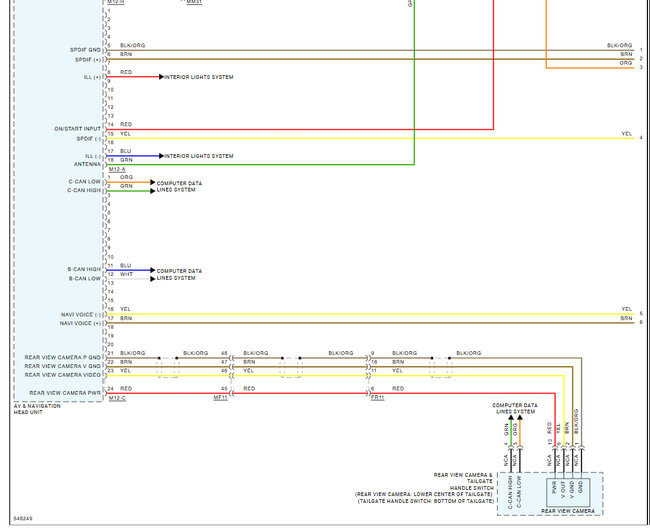Image resolution: width=650 pixels, height=529 pixels.
Task: Select the B-CAN HIGH label
Action: pyautogui.click(x=84, y=269)
